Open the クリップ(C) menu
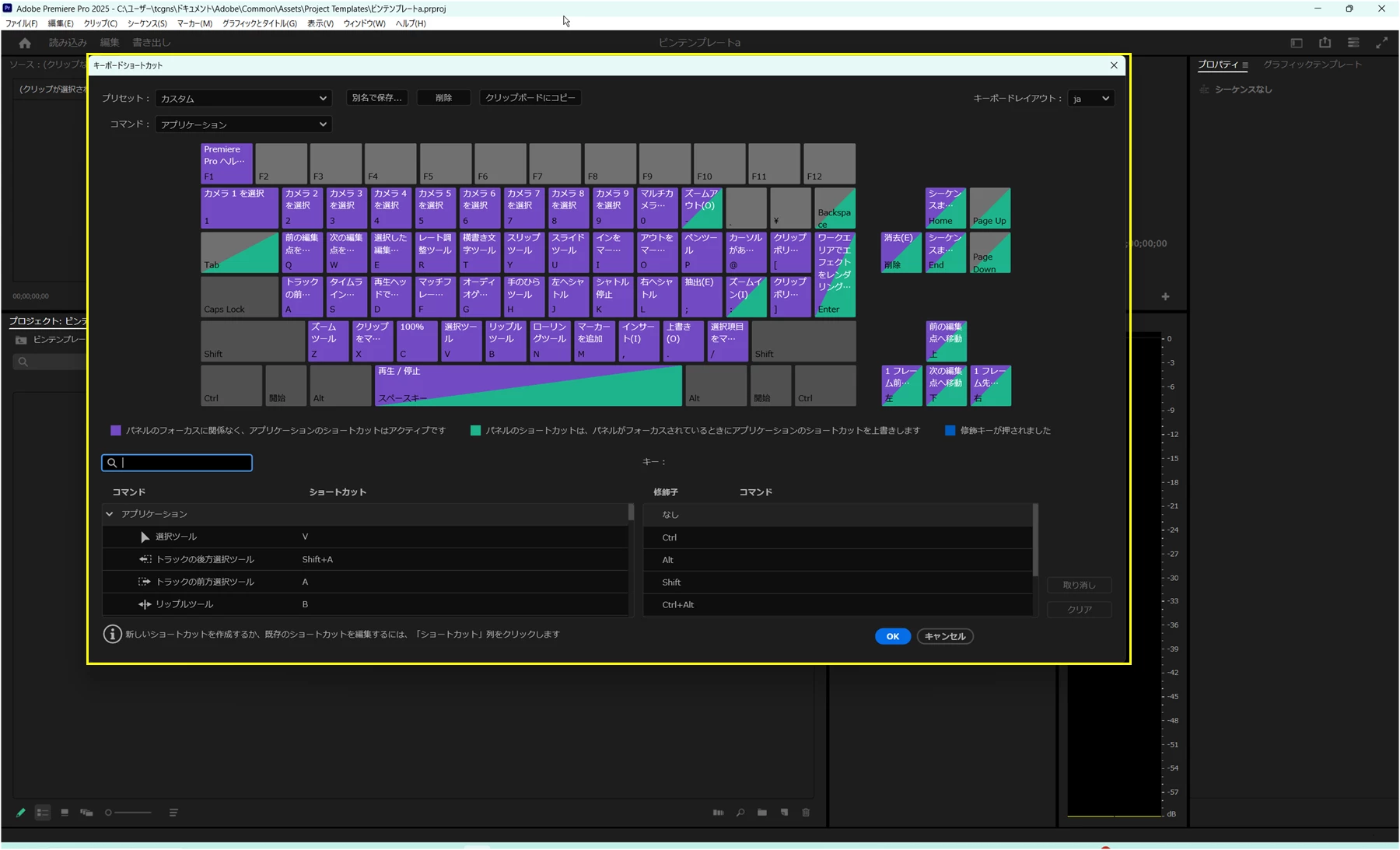The height and width of the screenshot is (850, 1400). click(100, 23)
